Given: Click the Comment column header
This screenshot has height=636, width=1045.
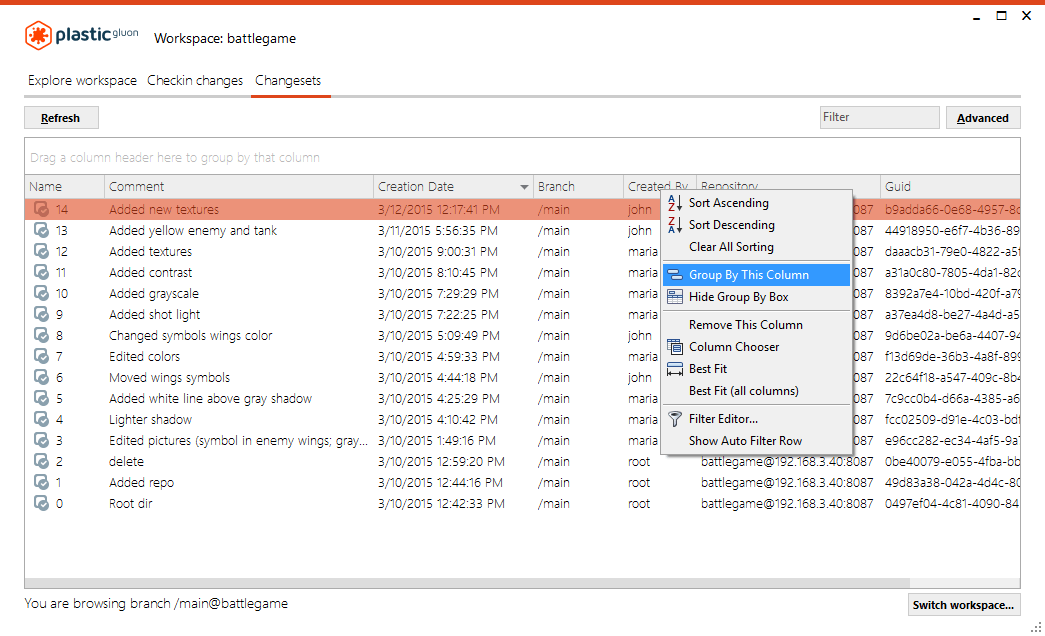Looking at the screenshot, I should 239,187.
